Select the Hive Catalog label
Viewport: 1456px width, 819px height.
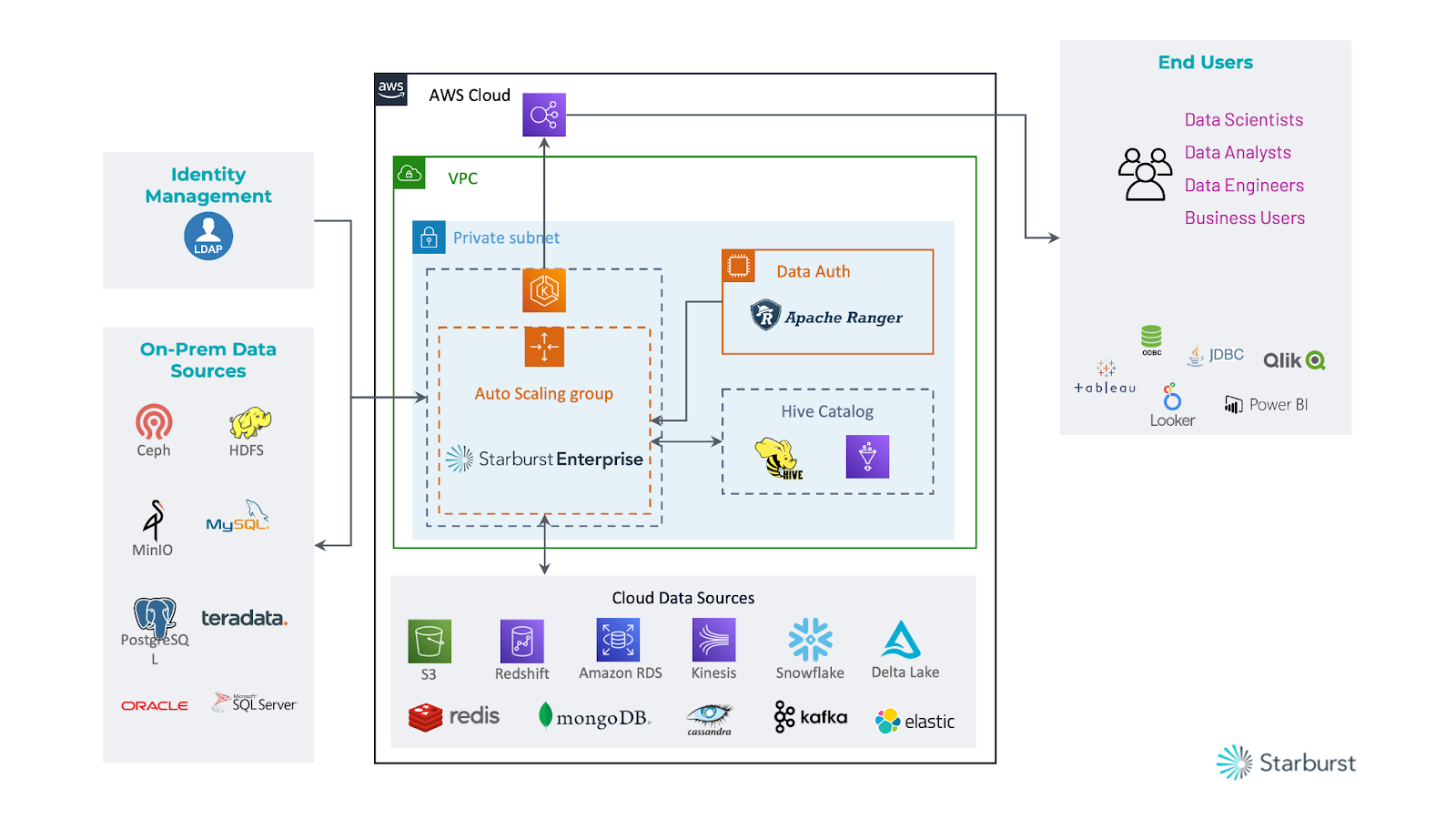(x=827, y=411)
